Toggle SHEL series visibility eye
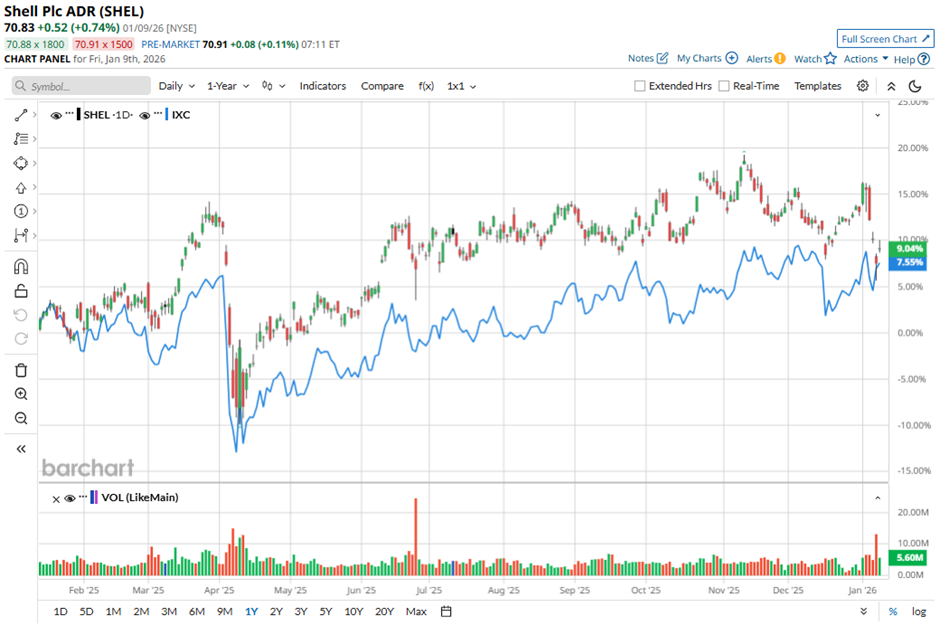Image resolution: width=940 pixels, height=626 pixels. click(56, 115)
